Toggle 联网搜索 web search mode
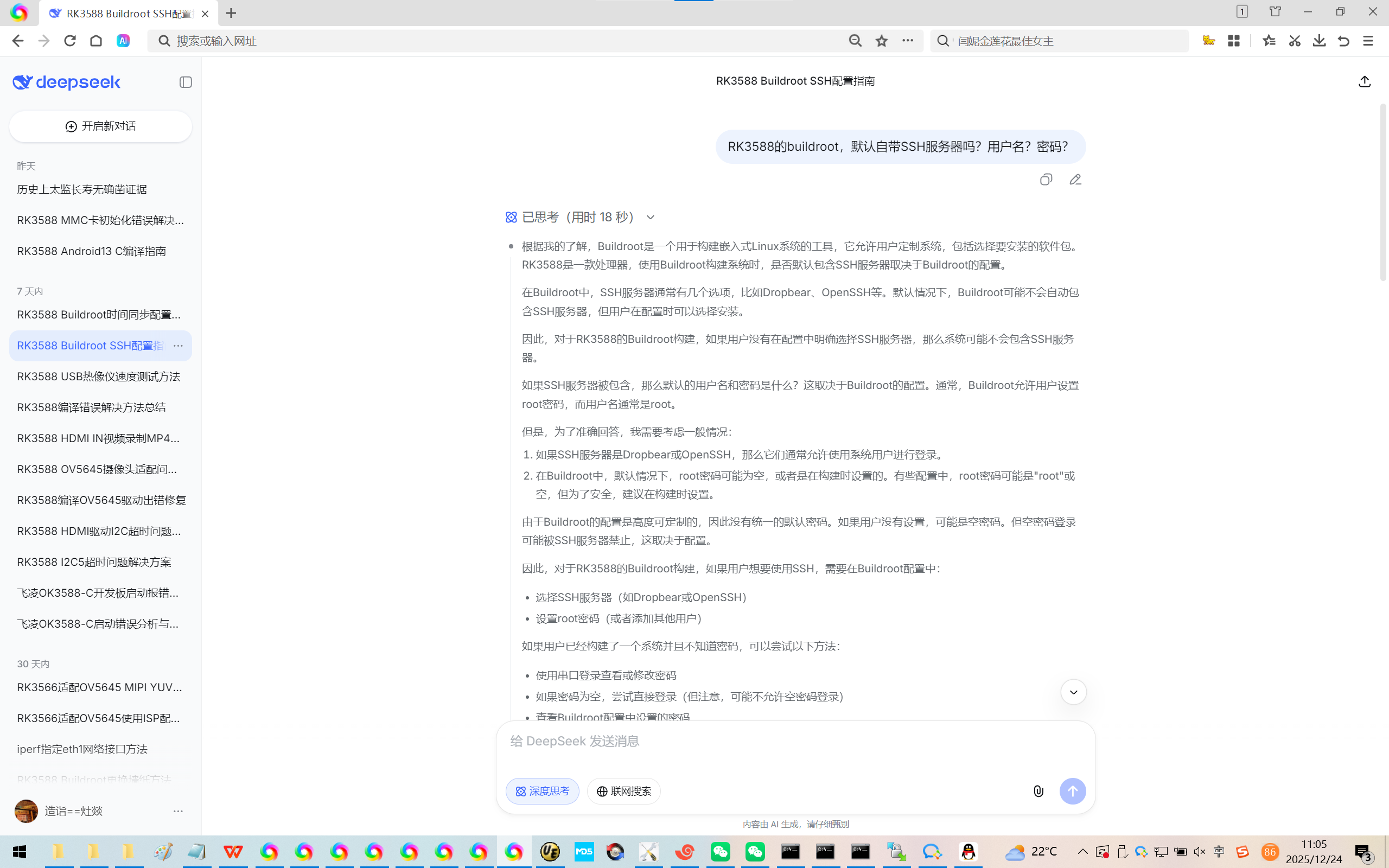The width and height of the screenshot is (1389, 868). click(623, 791)
